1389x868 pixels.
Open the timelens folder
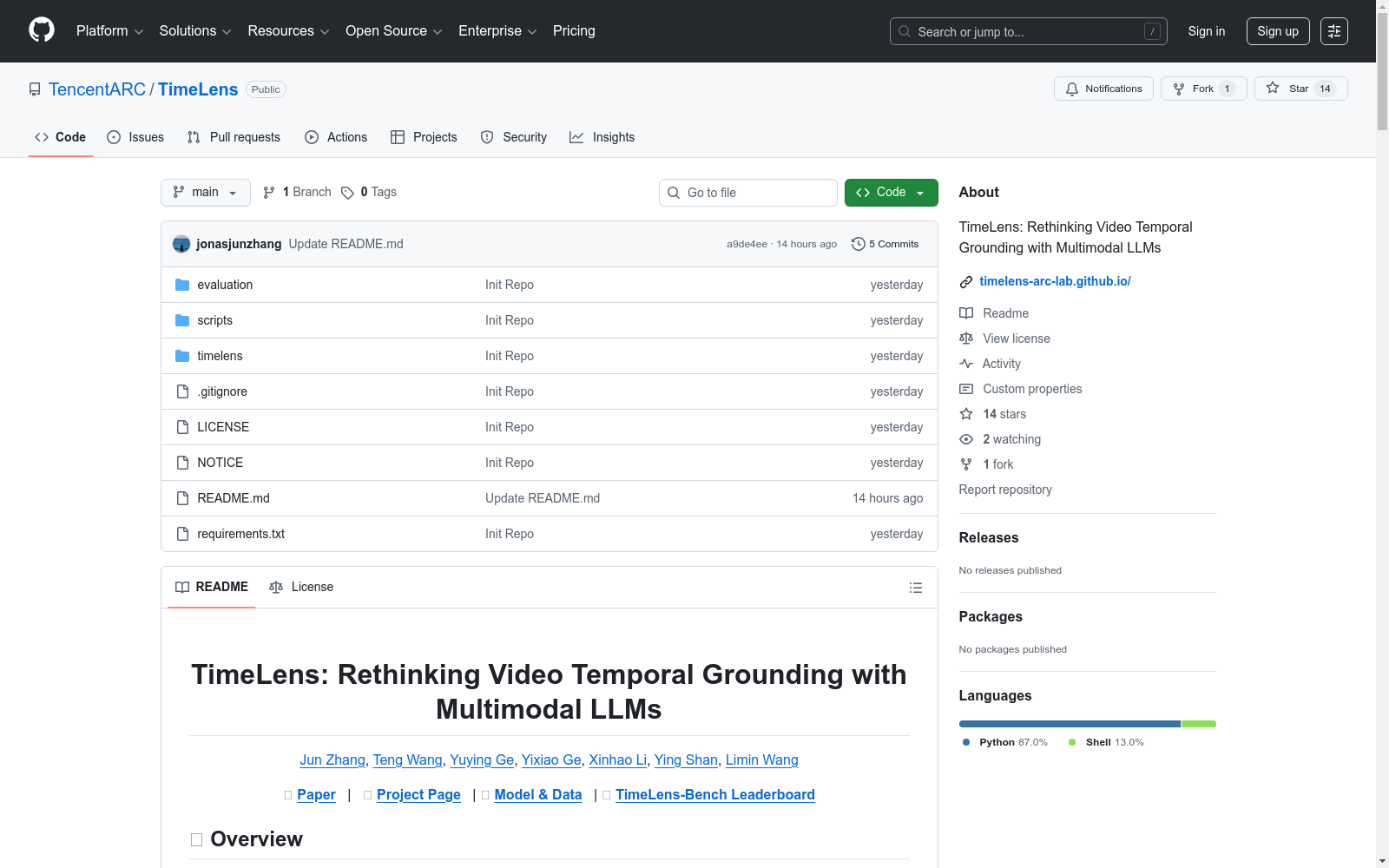tap(220, 356)
